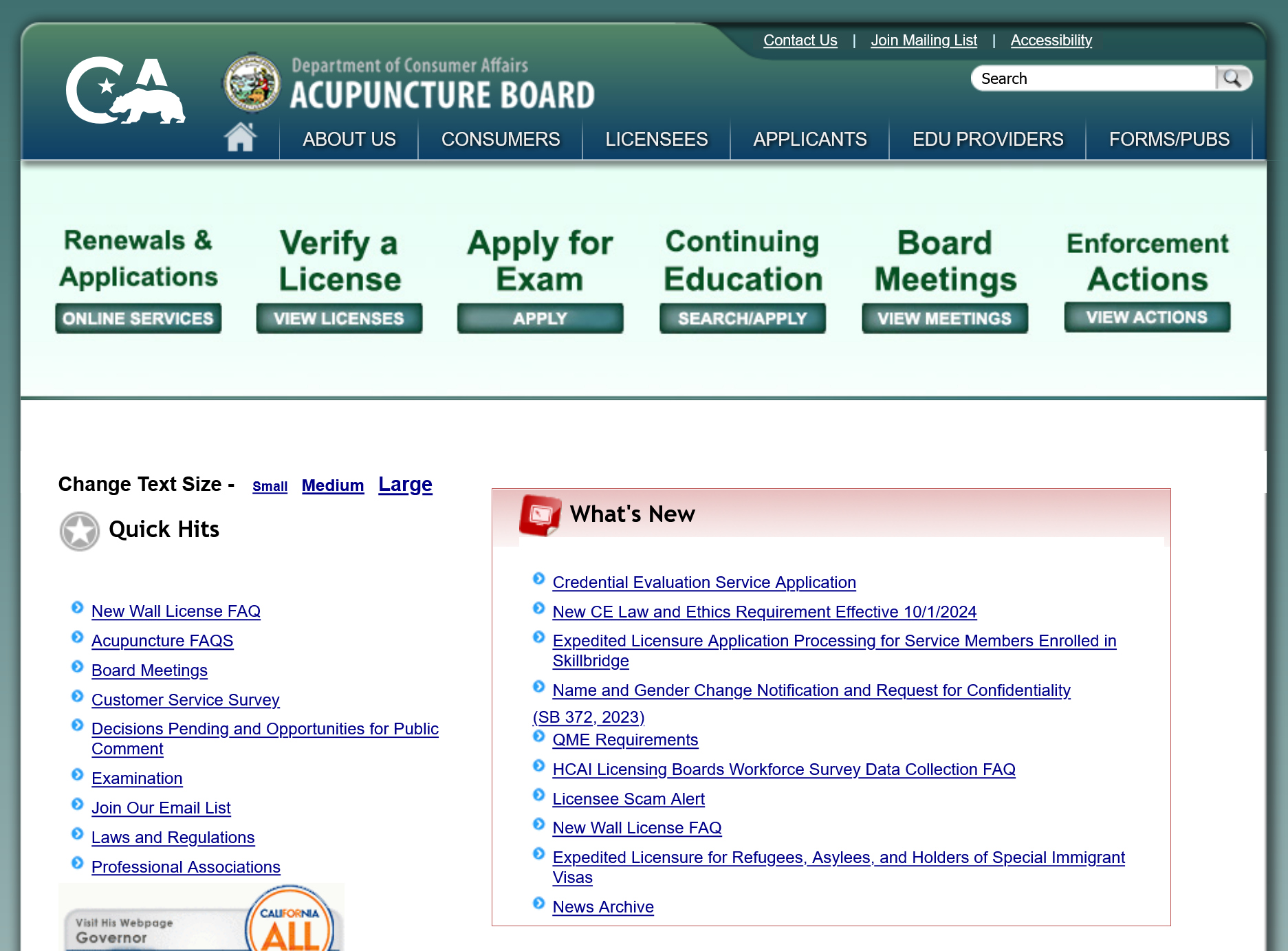Open the Customer Service Survey link
Viewport: 1288px width, 951px height.
click(x=186, y=700)
